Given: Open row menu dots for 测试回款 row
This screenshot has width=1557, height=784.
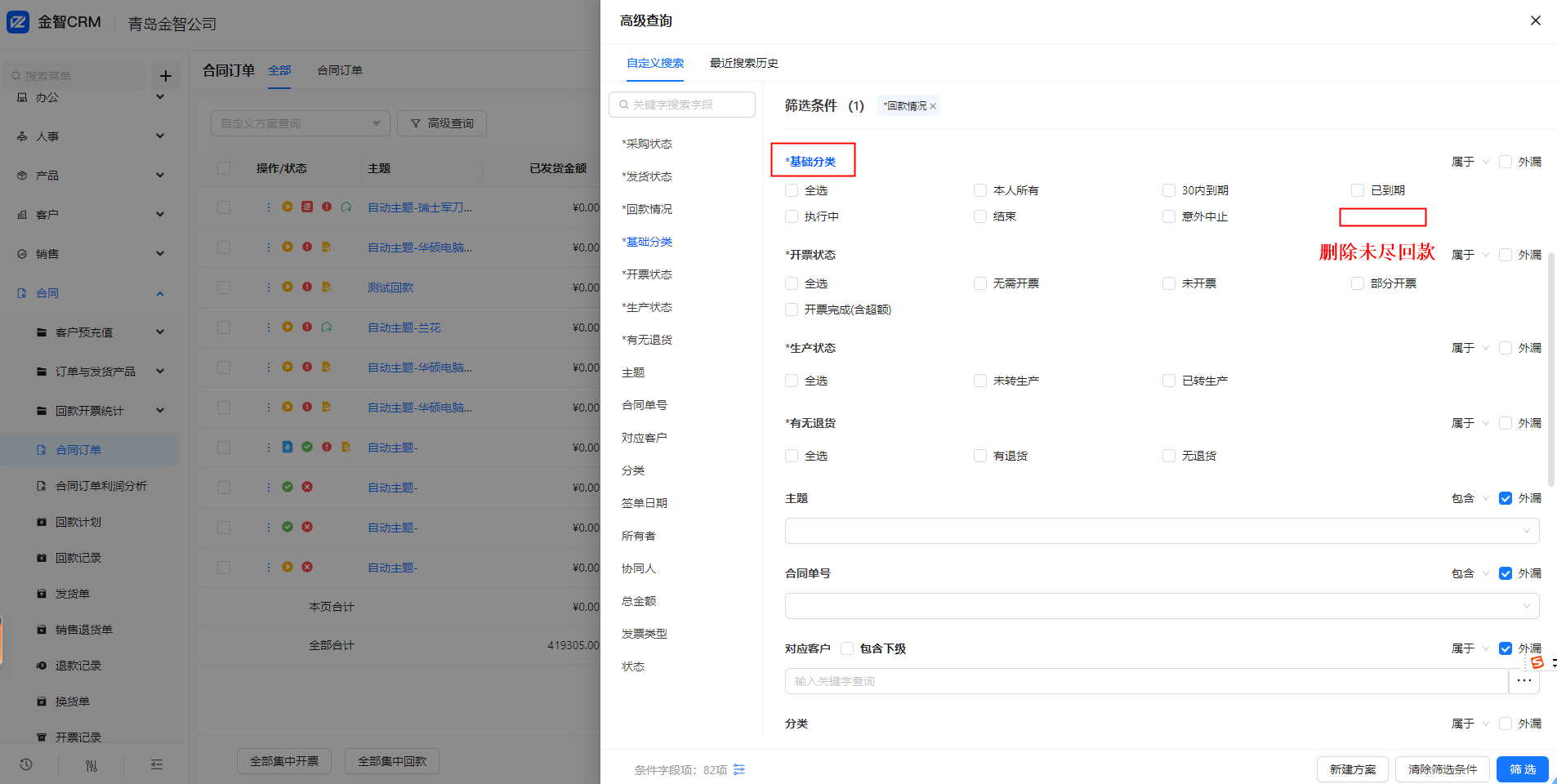Looking at the screenshot, I should [268, 287].
